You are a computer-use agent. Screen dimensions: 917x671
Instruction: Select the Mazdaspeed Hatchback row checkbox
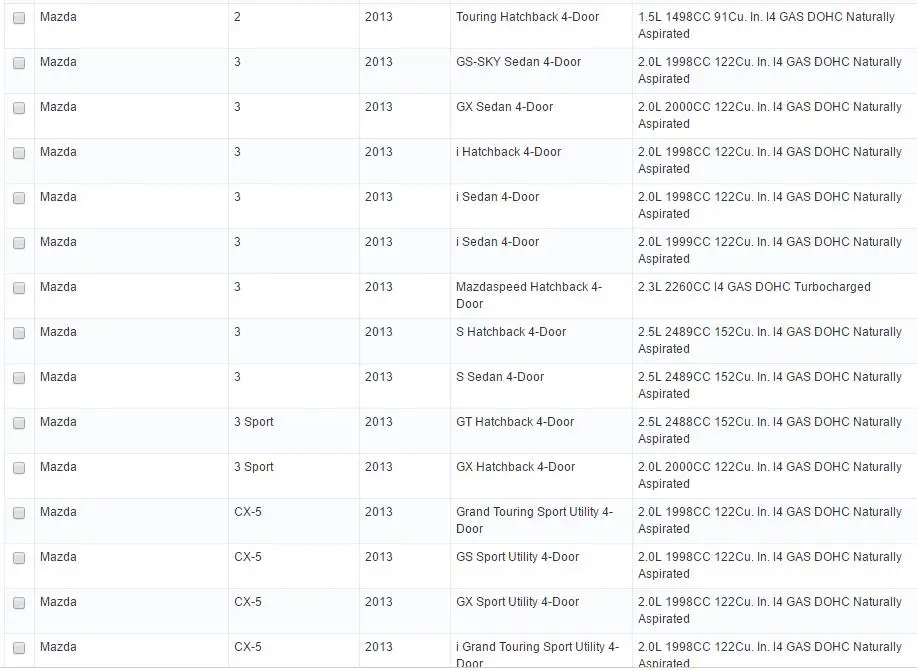pos(19,288)
